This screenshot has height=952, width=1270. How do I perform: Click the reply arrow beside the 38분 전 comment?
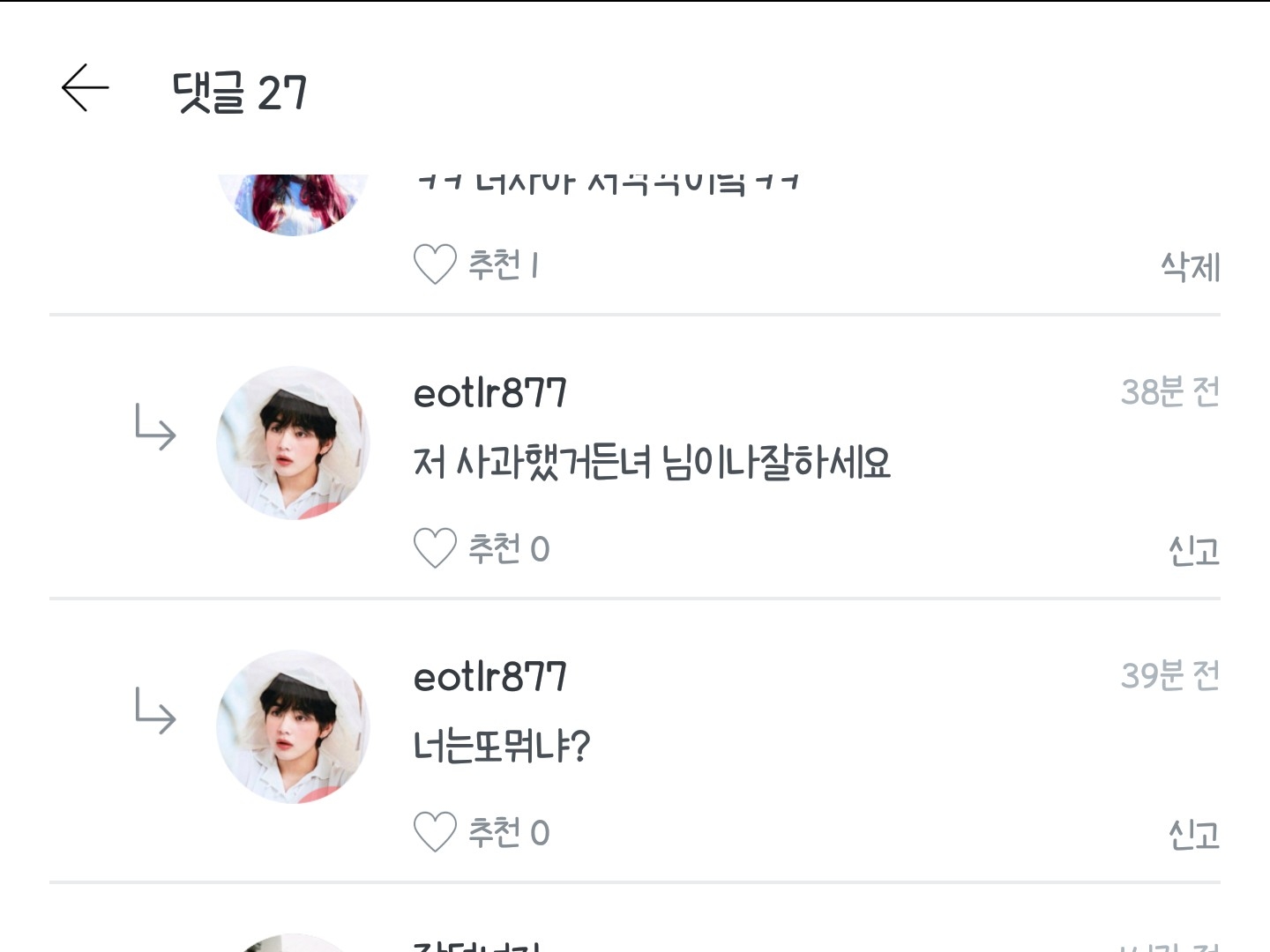pos(155,428)
